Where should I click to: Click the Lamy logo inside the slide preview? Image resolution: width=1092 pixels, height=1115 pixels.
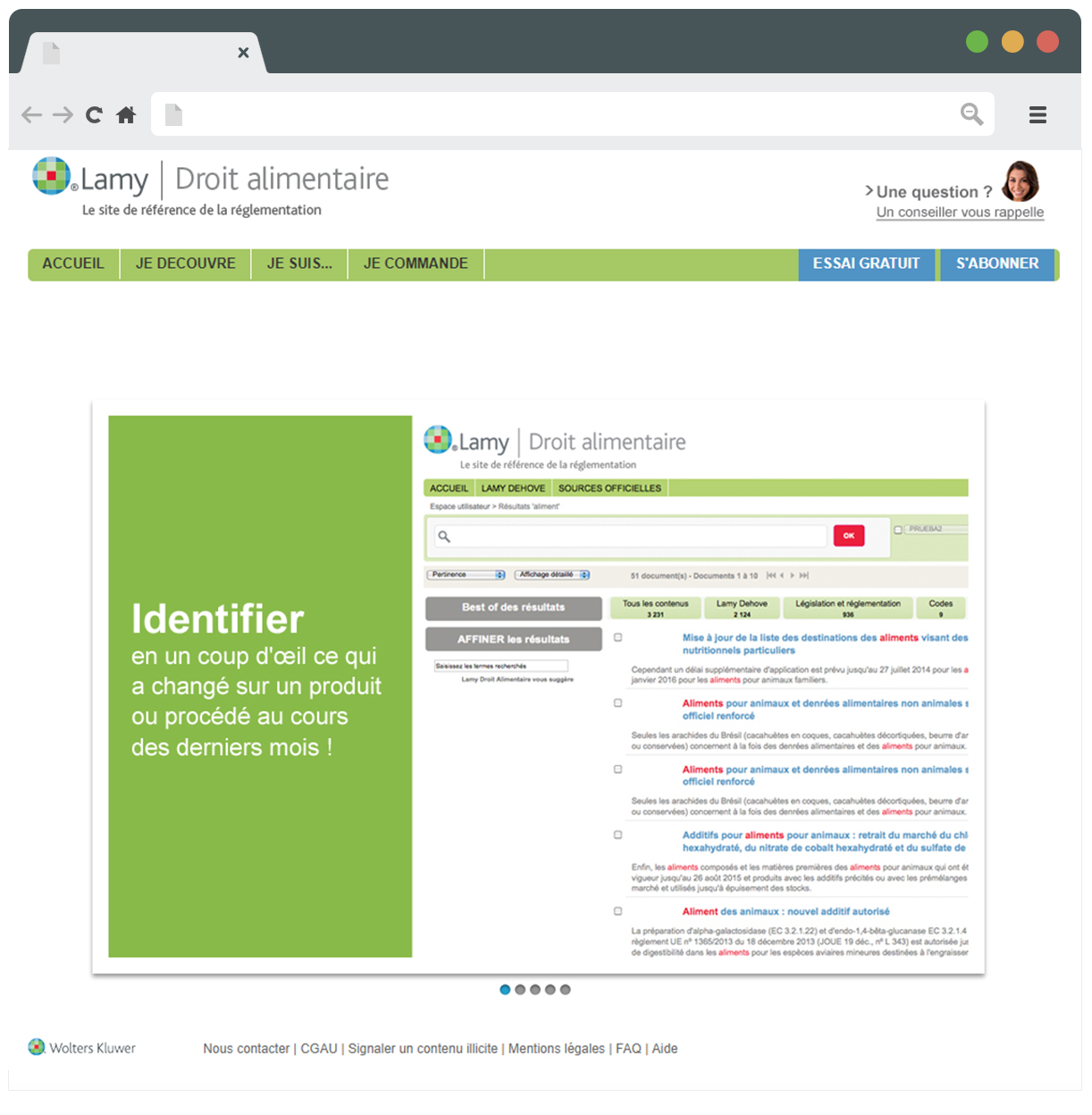click(466, 440)
